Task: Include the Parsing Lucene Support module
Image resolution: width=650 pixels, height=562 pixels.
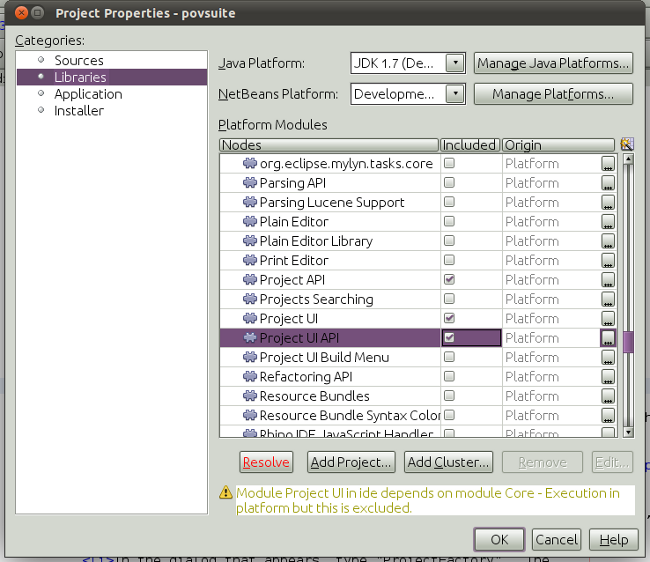Action: (449, 202)
